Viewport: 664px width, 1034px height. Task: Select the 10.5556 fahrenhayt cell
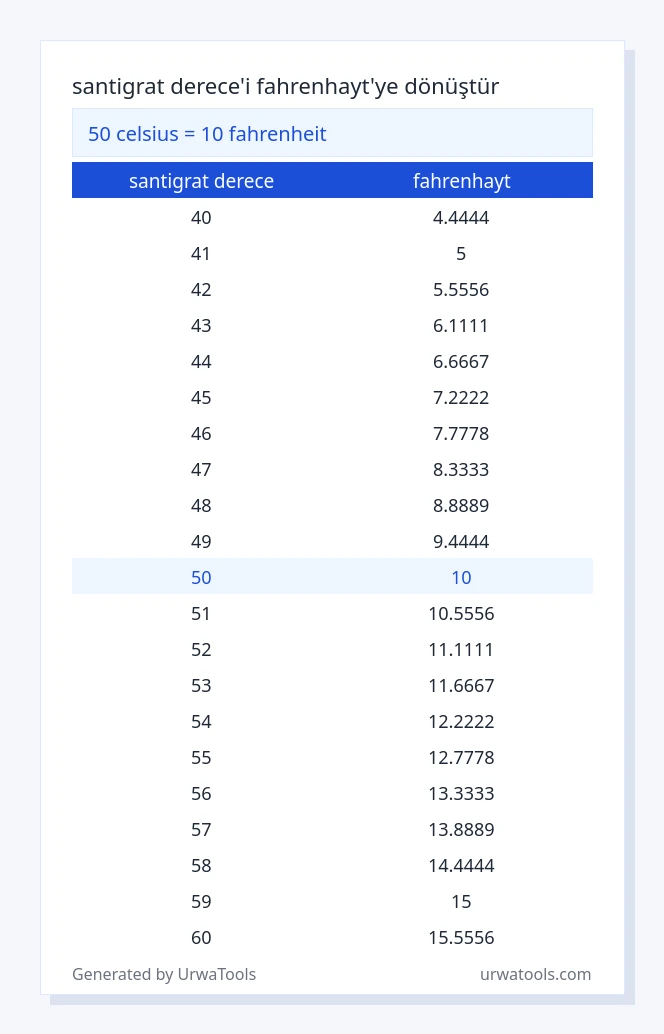point(461,613)
